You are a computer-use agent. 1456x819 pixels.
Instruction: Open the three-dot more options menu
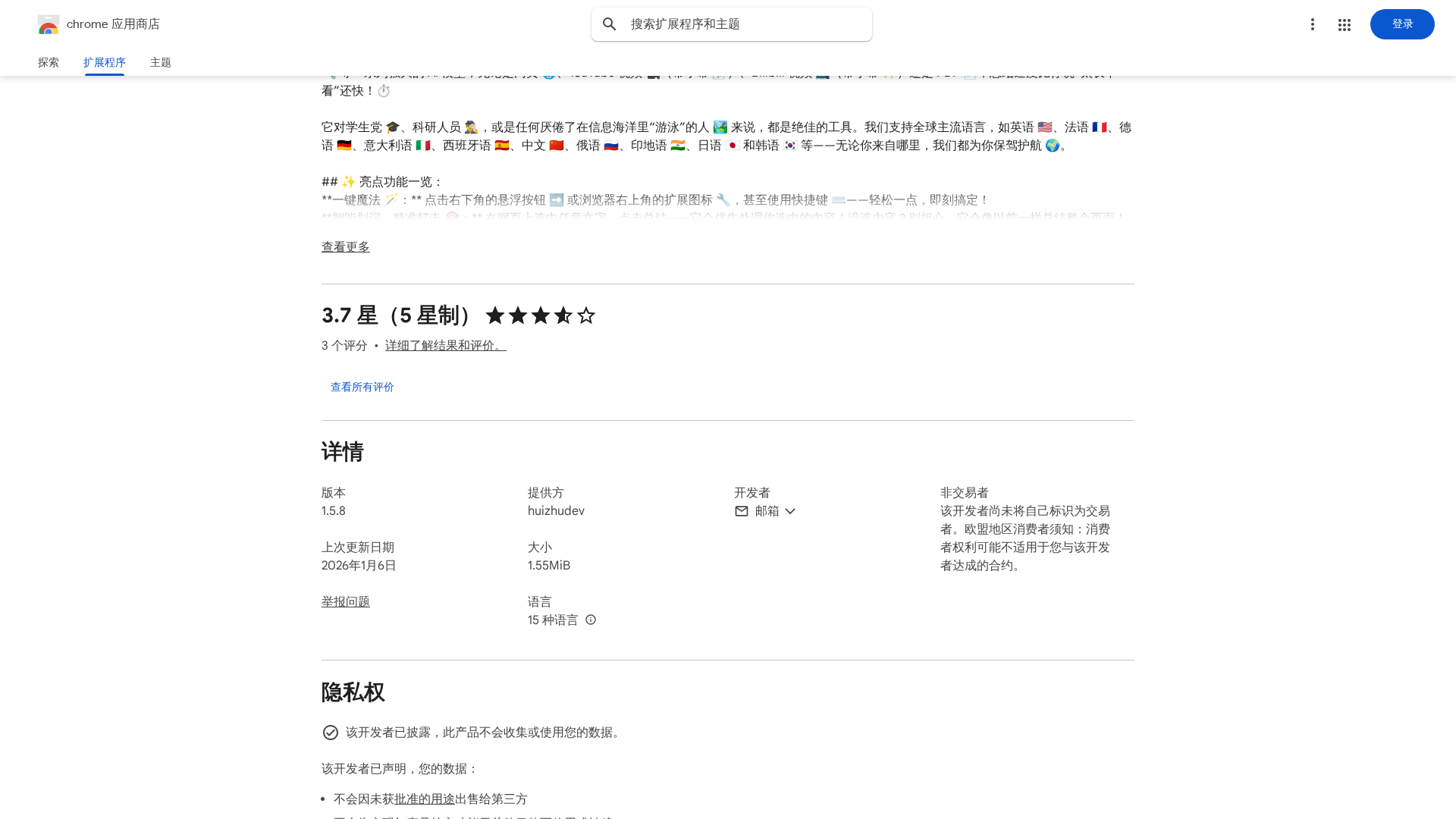(1313, 24)
